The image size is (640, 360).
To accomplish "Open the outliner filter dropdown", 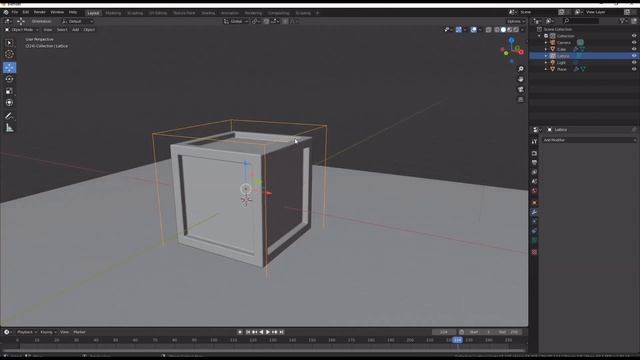I will tap(623, 21).
